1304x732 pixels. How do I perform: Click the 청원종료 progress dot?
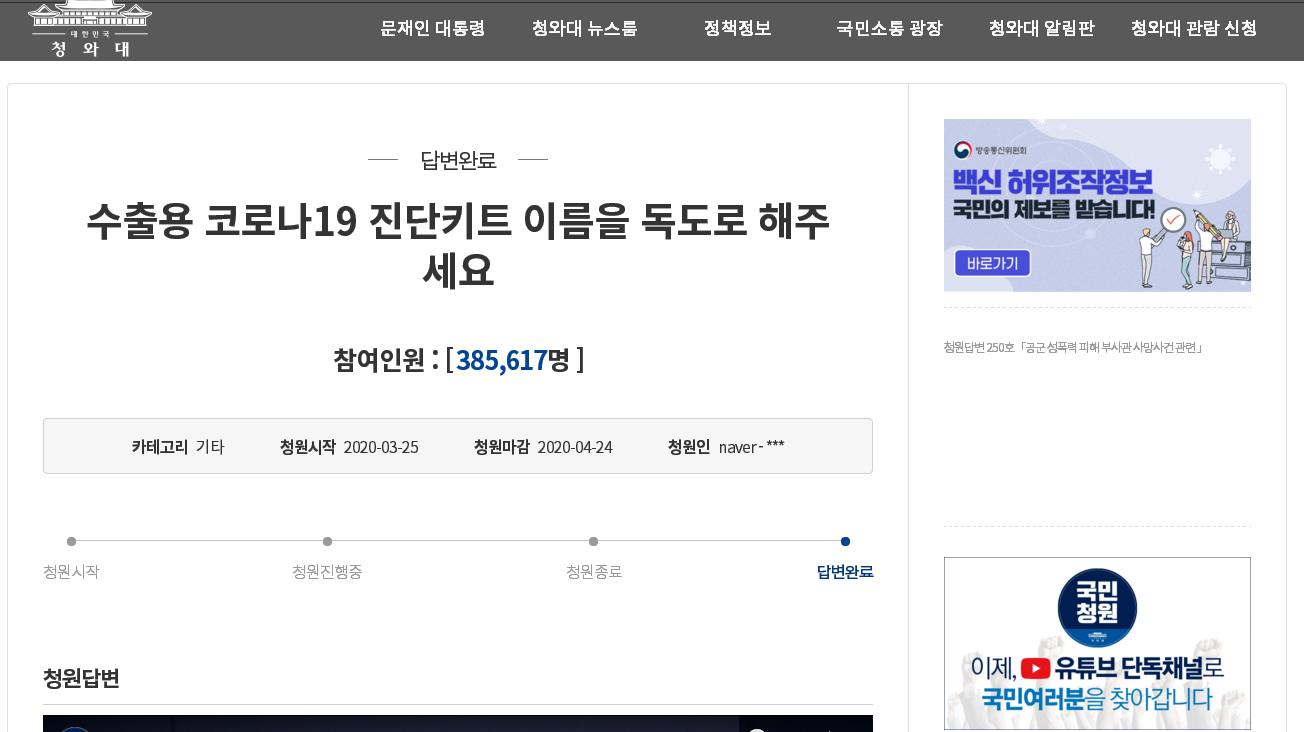(x=593, y=542)
